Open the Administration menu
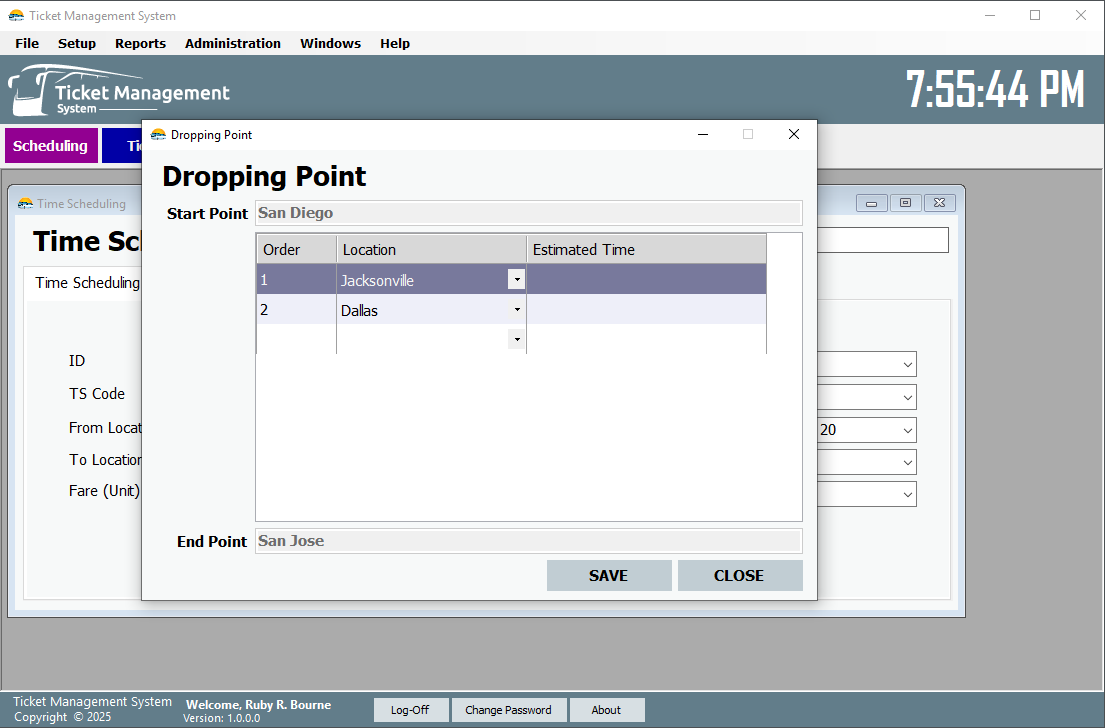 233,43
